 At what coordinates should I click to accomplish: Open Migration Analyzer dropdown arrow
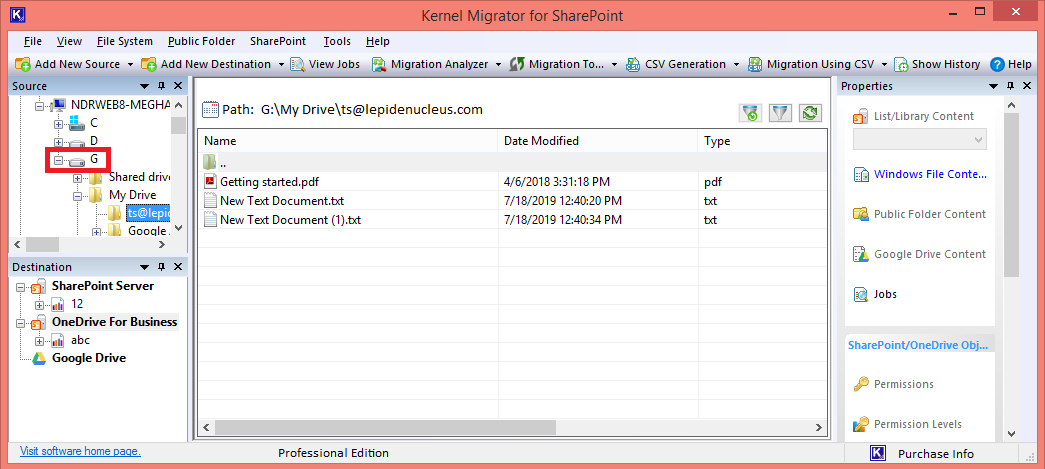coord(499,65)
